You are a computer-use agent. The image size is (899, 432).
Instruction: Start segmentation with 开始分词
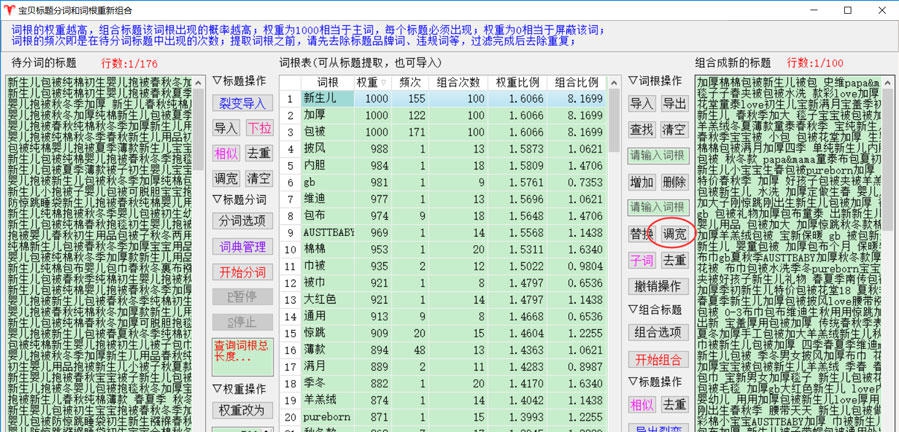point(243,271)
